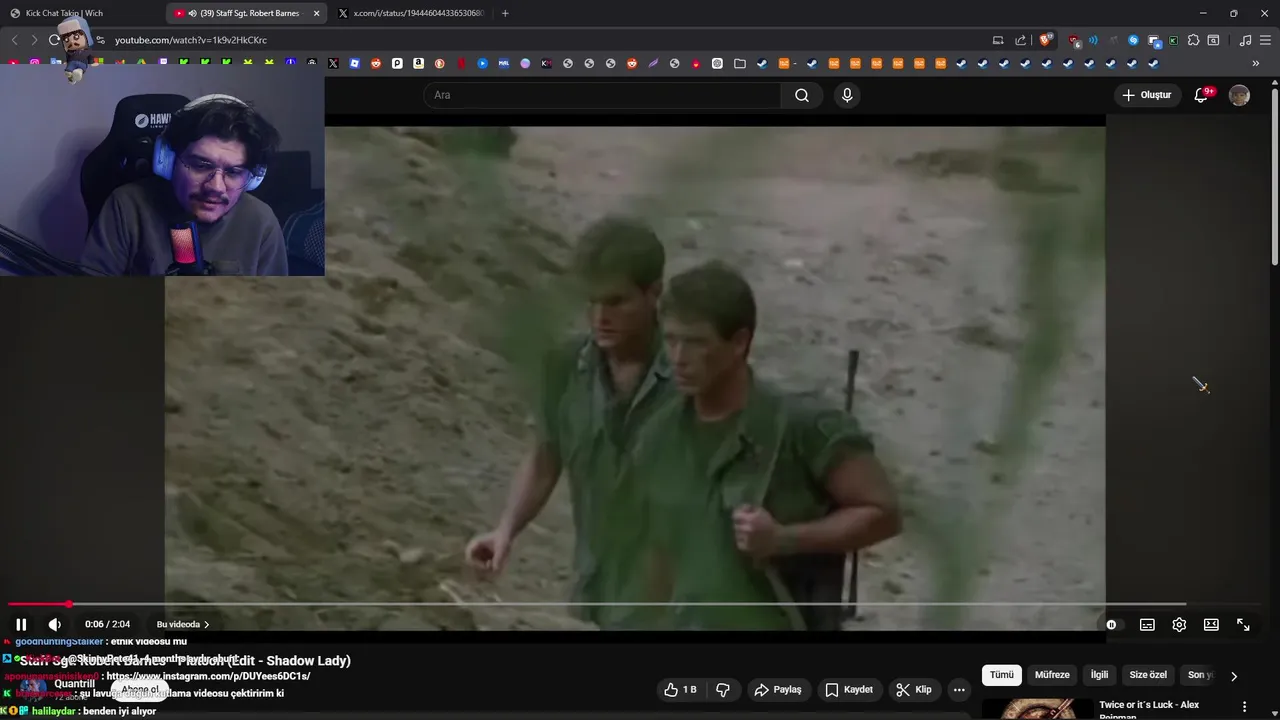Switch to the x.com/i/status browser tab
1280x720 pixels.
tap(412, 13)
